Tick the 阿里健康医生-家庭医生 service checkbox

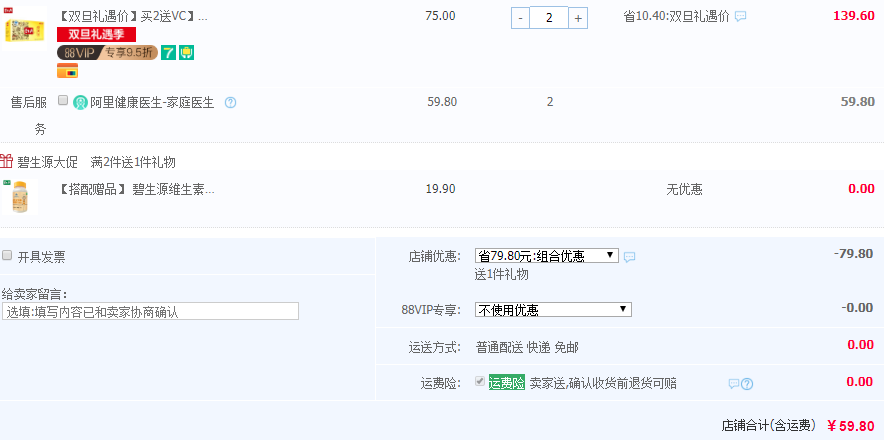coord(63,100)
